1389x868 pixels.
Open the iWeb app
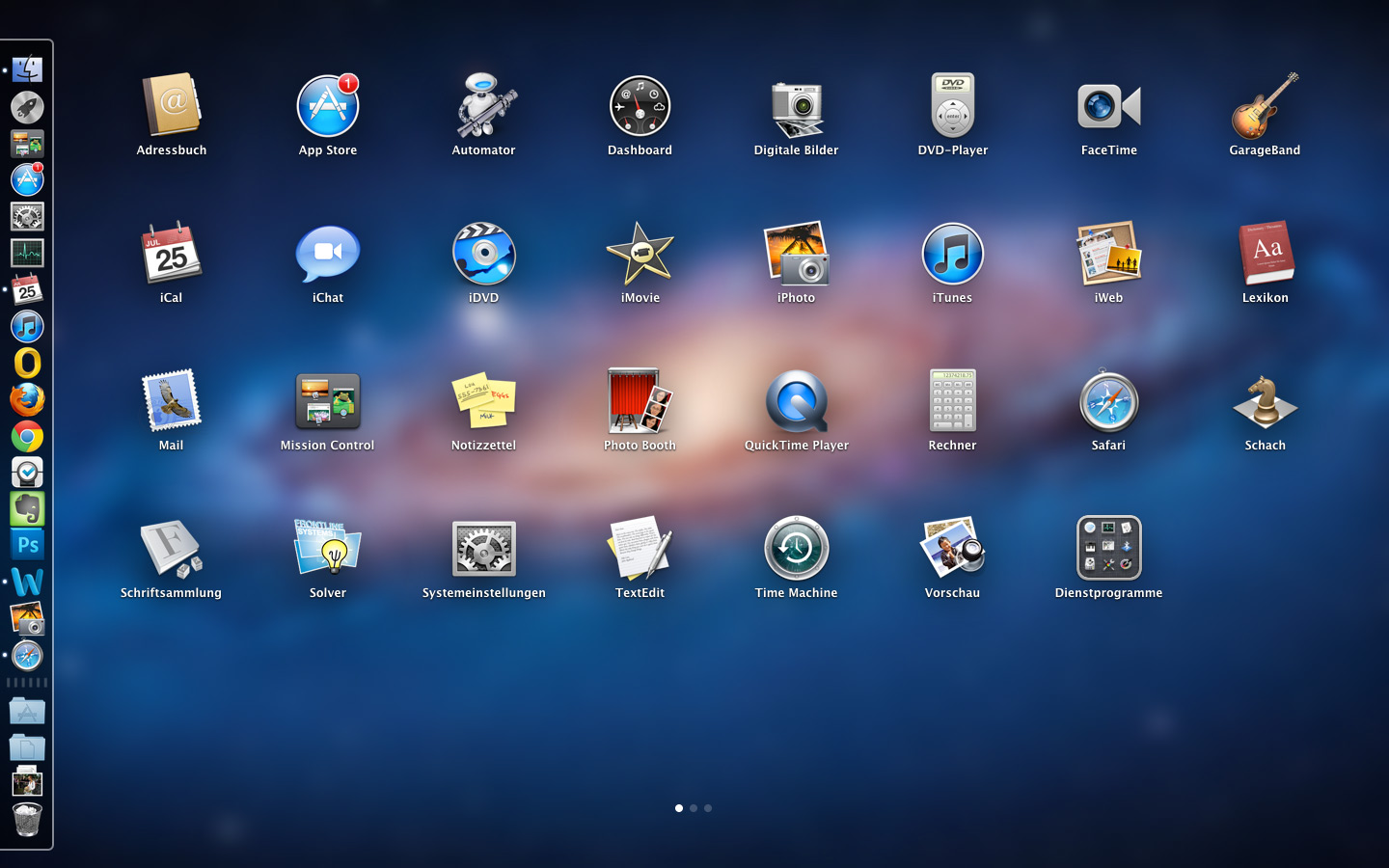(1109, 253)
